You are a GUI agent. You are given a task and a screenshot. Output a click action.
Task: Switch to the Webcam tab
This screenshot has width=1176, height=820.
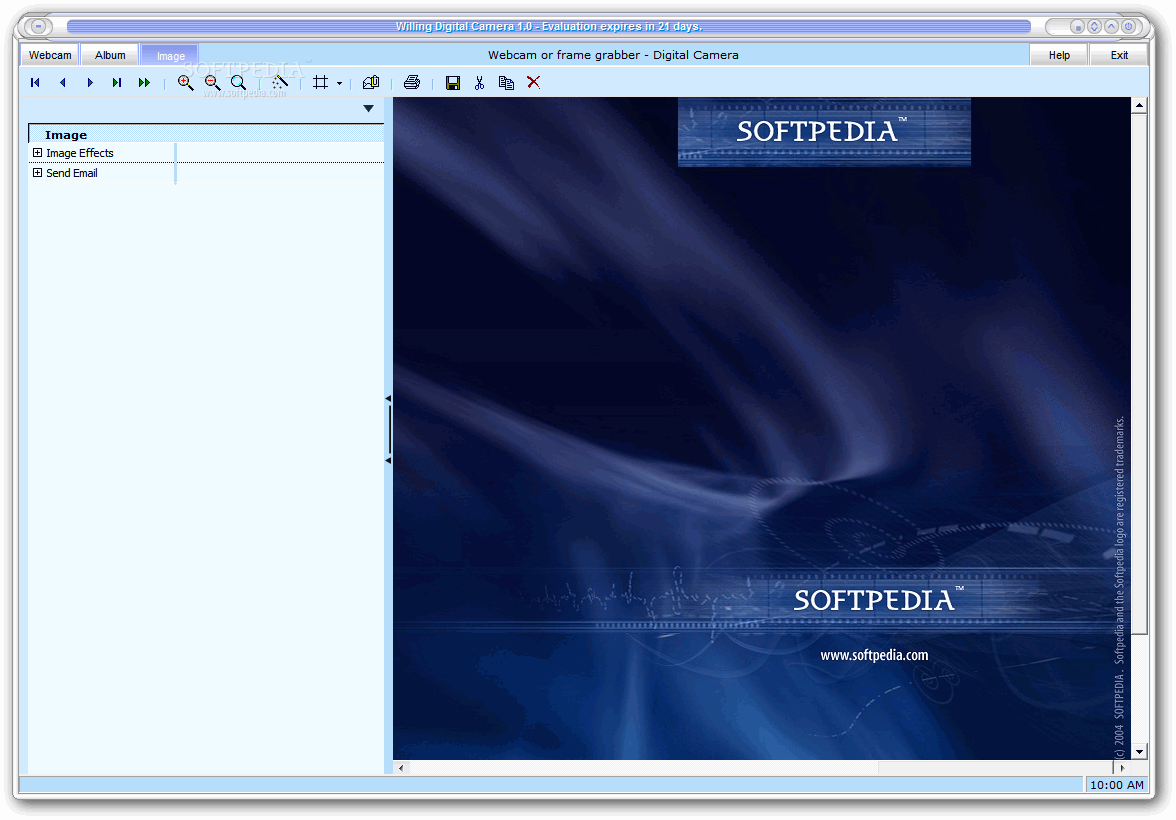coord(50,56)
